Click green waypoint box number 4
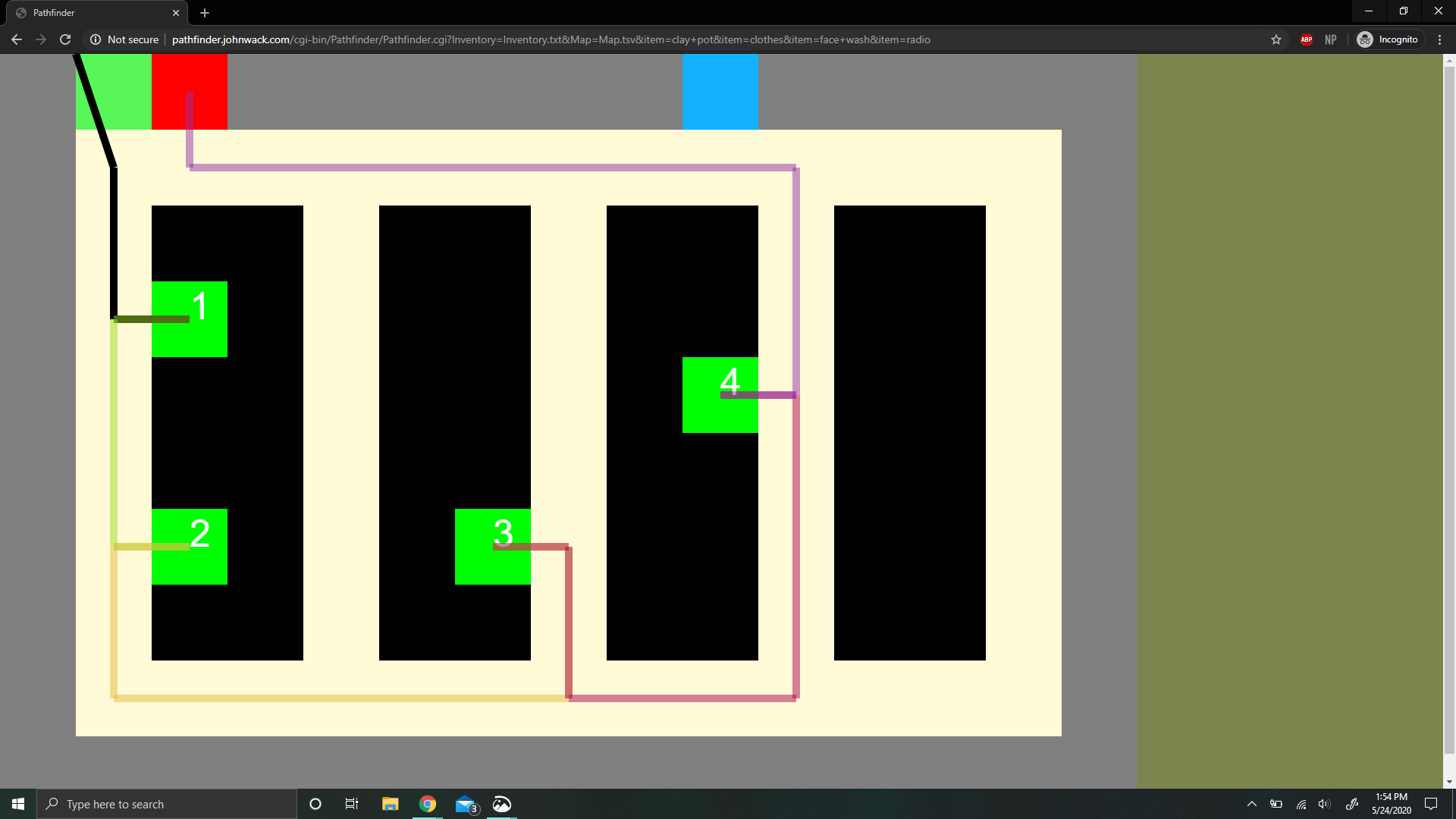Screen dimensions: 1456x819 [x=720, y=395]
